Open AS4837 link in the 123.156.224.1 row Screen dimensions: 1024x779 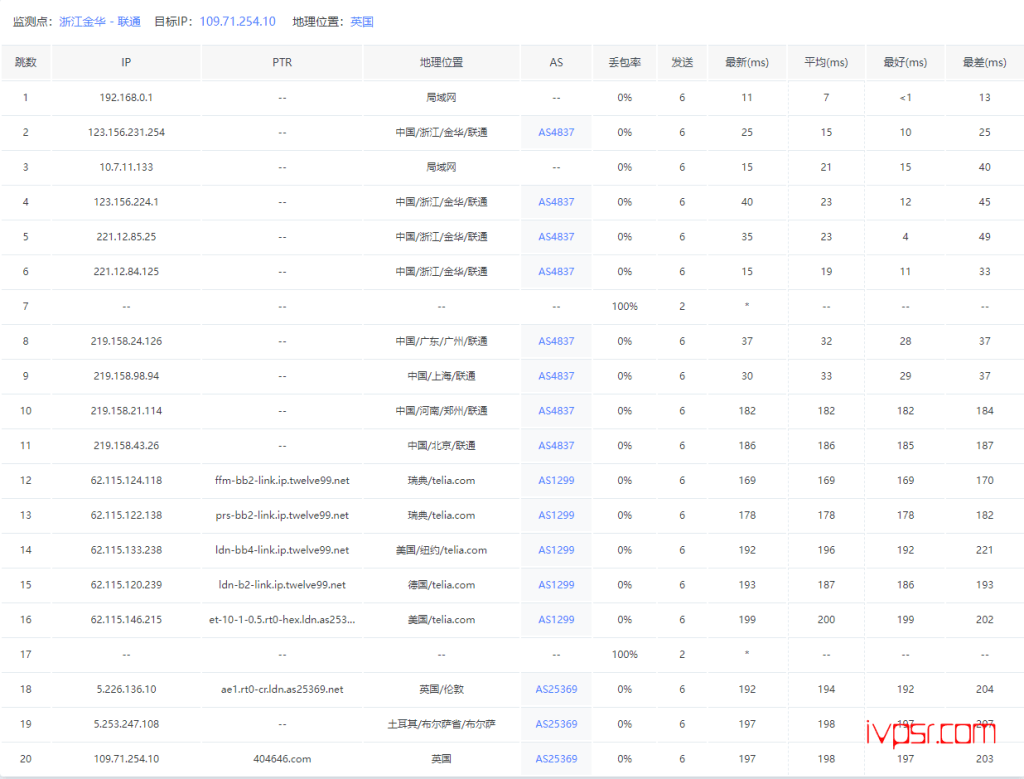pyautogui.click(x=556, y=202)
